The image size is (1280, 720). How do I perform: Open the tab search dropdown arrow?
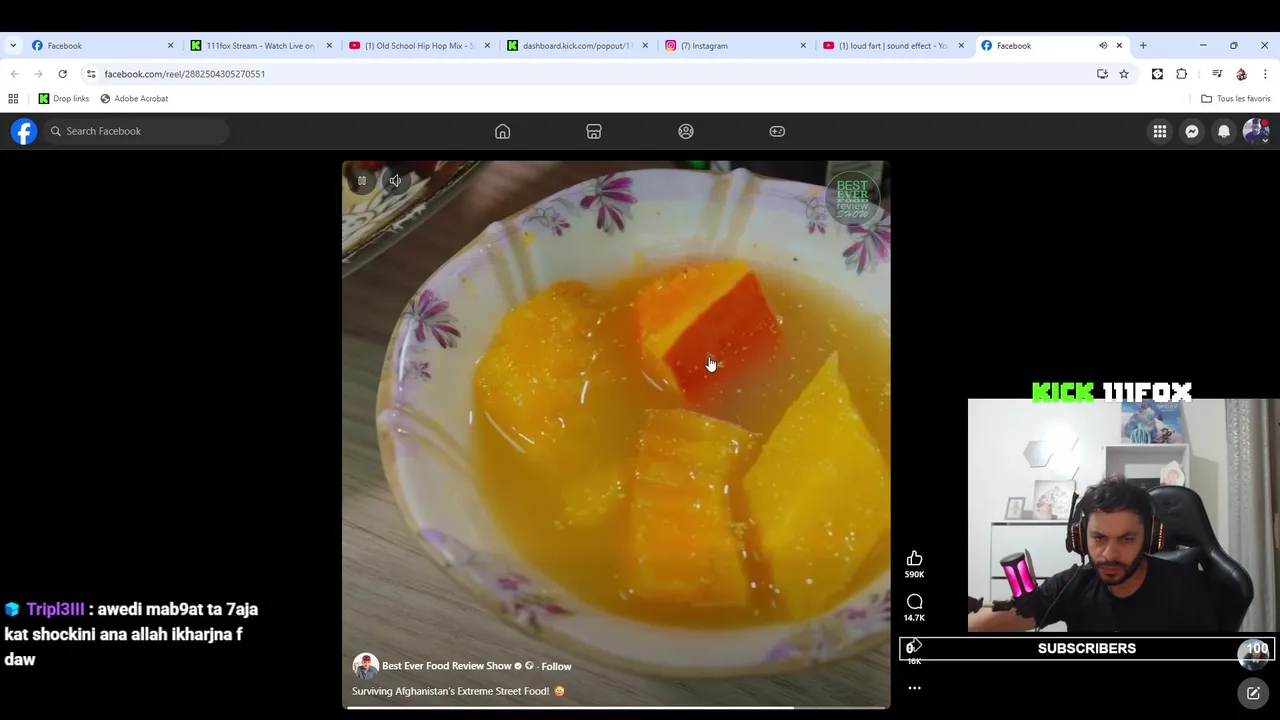click(x=13, y=45)
